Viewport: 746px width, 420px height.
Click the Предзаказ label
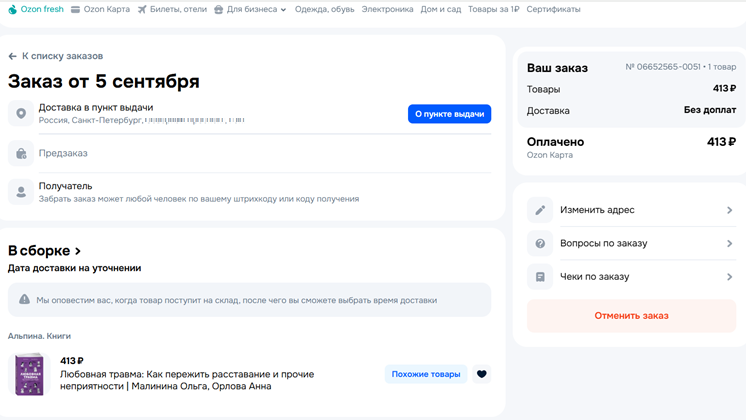[x=63, y=153]
